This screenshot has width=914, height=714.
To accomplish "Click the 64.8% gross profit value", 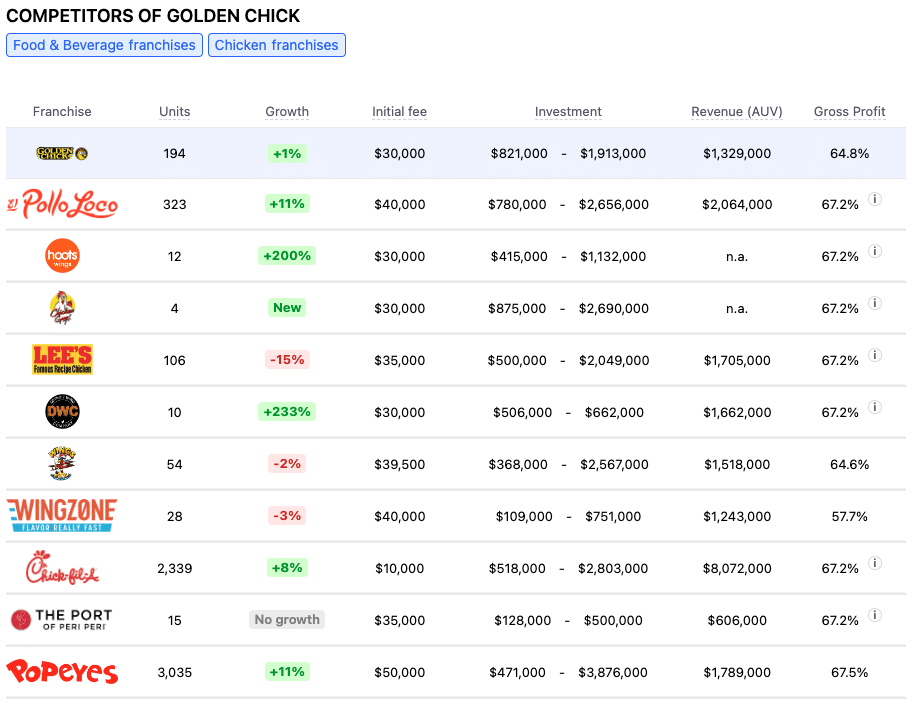I will tap(849, 153).
